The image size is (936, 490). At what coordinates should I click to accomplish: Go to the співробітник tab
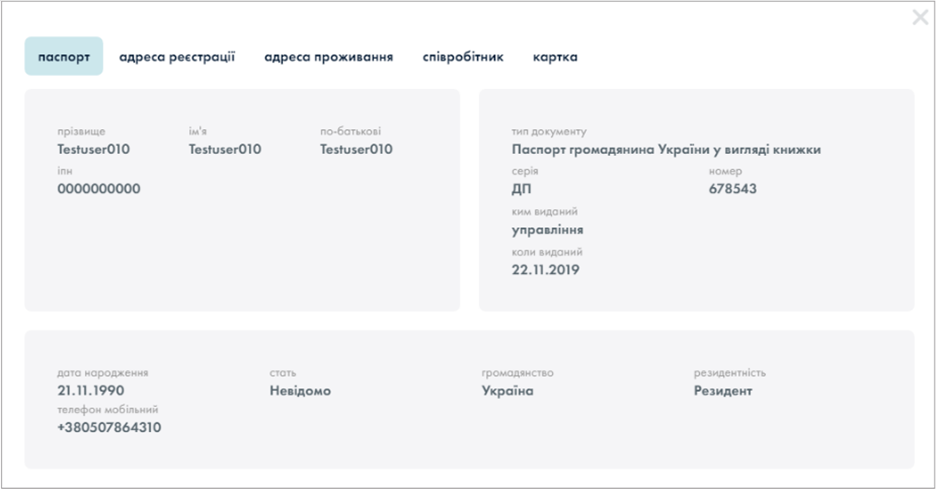click(463, 57)
